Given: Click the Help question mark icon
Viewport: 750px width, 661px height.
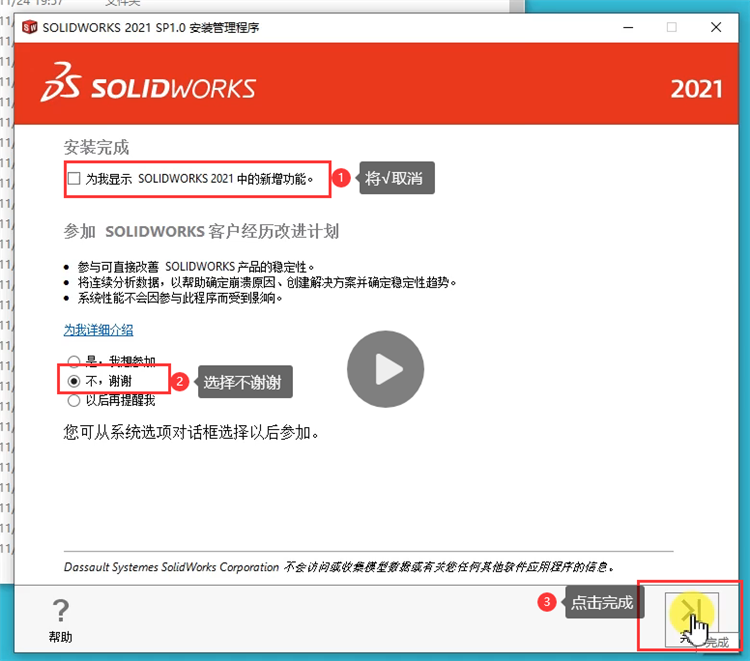Looking at the screenshot, I should tap(60, 611).
